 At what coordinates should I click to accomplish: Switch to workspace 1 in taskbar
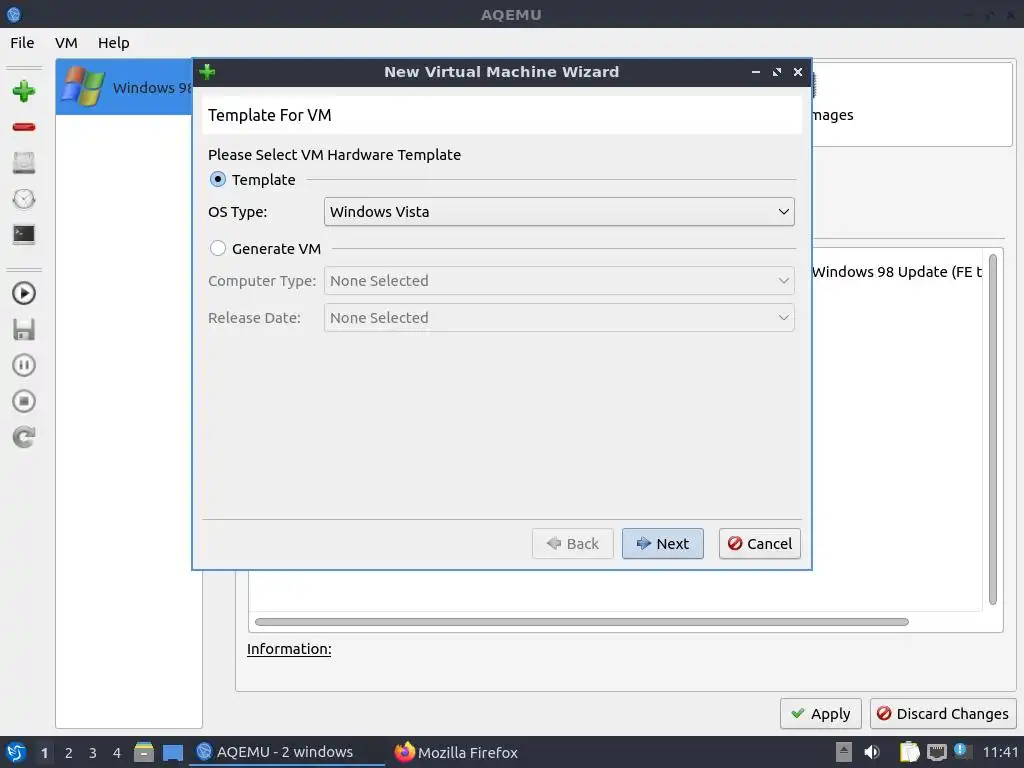pos(44,752)
